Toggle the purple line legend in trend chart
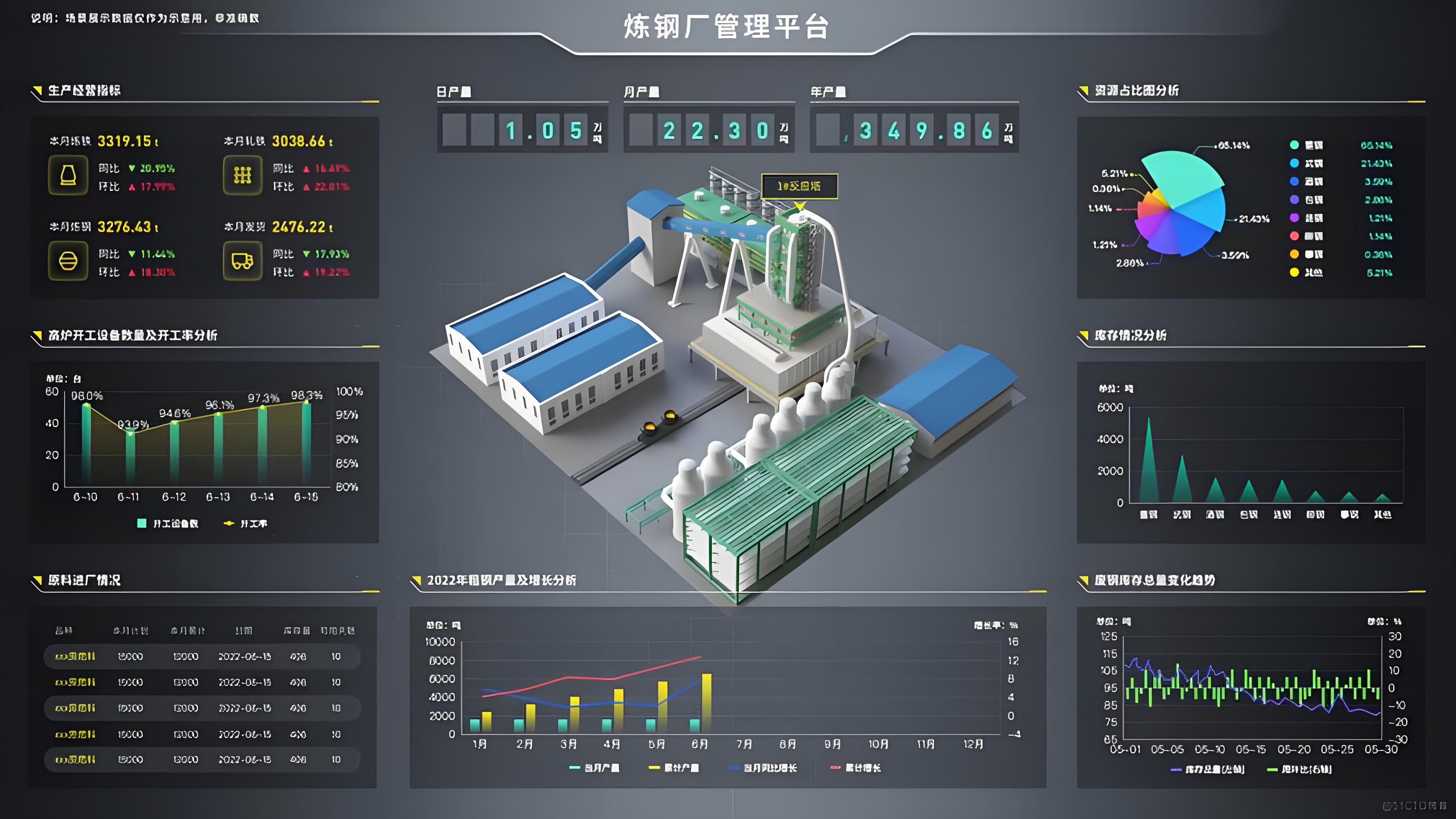The width and height of the screenshot is (1456, 819). pyautogui.click(x=1176, y=769)
